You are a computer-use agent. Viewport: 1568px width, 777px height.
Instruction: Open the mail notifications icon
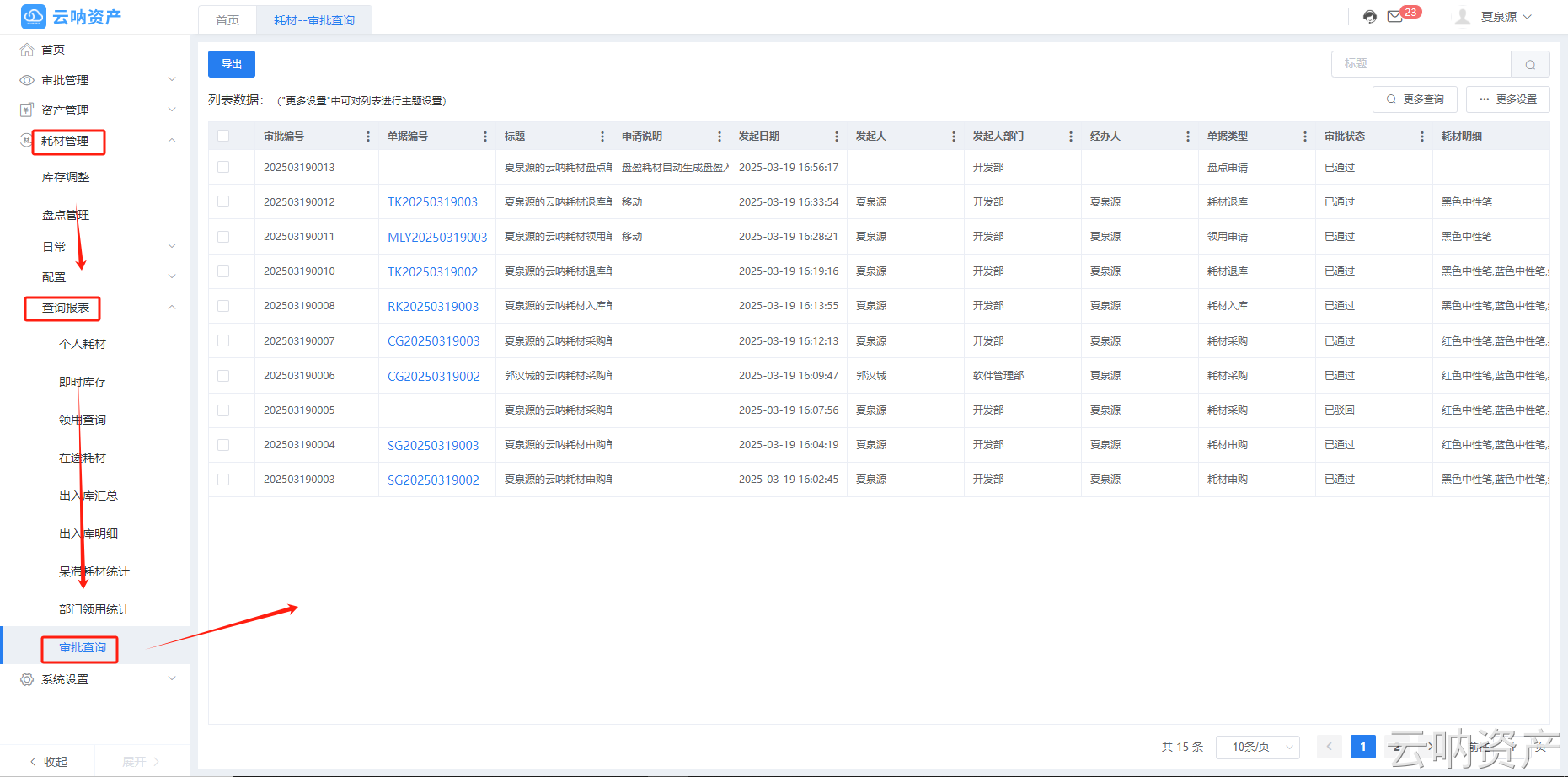pyautogui.click(x=1395, y=17)
